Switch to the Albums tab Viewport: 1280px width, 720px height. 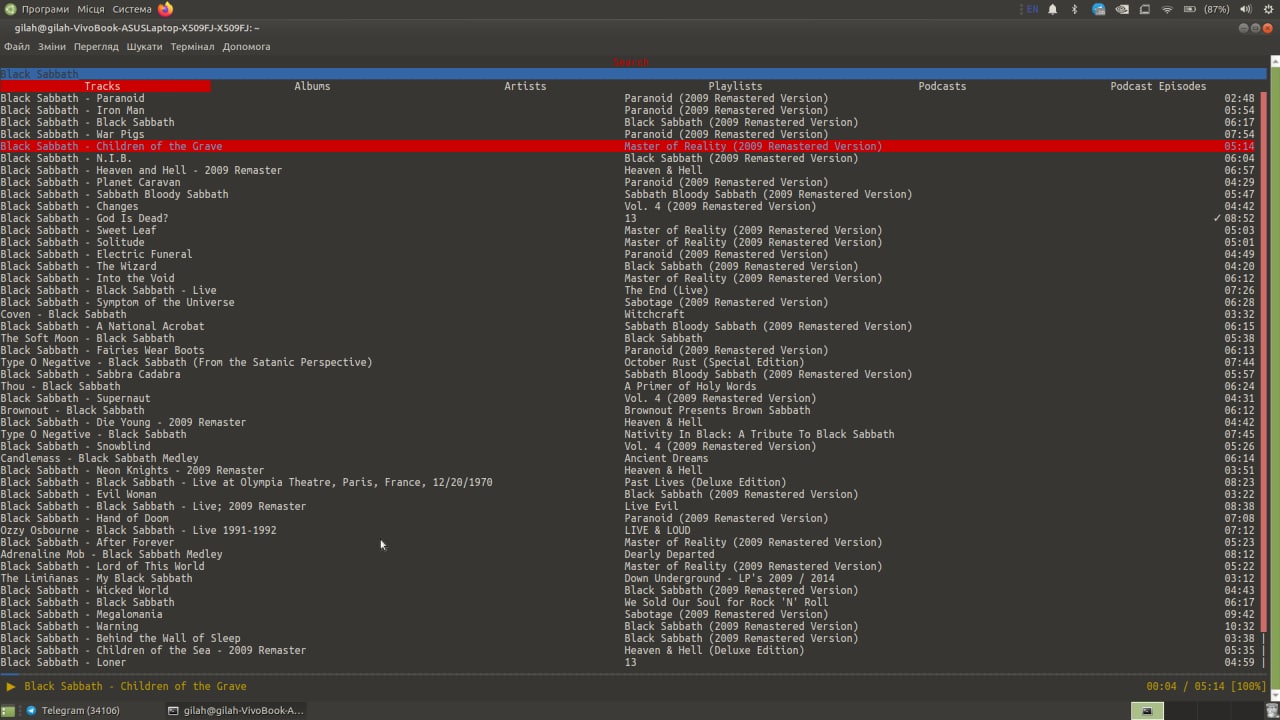tap(312, 86)
